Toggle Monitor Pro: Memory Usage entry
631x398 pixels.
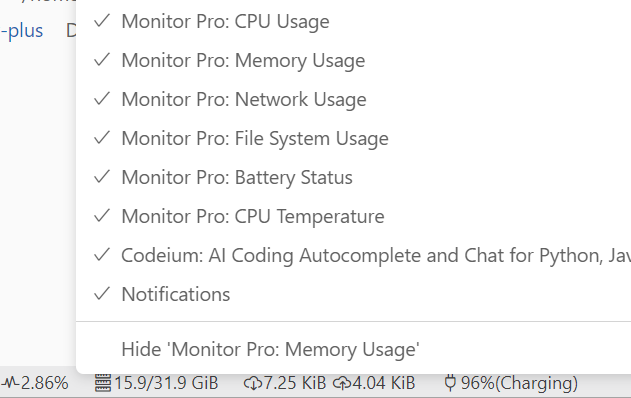click(x=353, y=60)
